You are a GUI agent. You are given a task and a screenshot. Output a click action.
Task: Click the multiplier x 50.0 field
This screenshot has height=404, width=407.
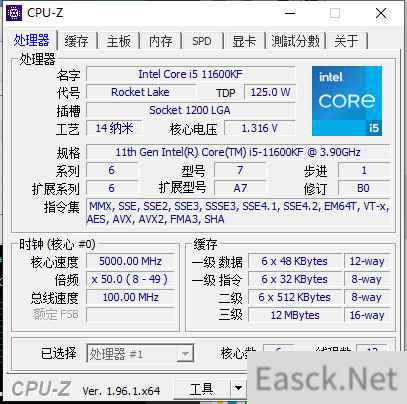[x=131, y=279]
